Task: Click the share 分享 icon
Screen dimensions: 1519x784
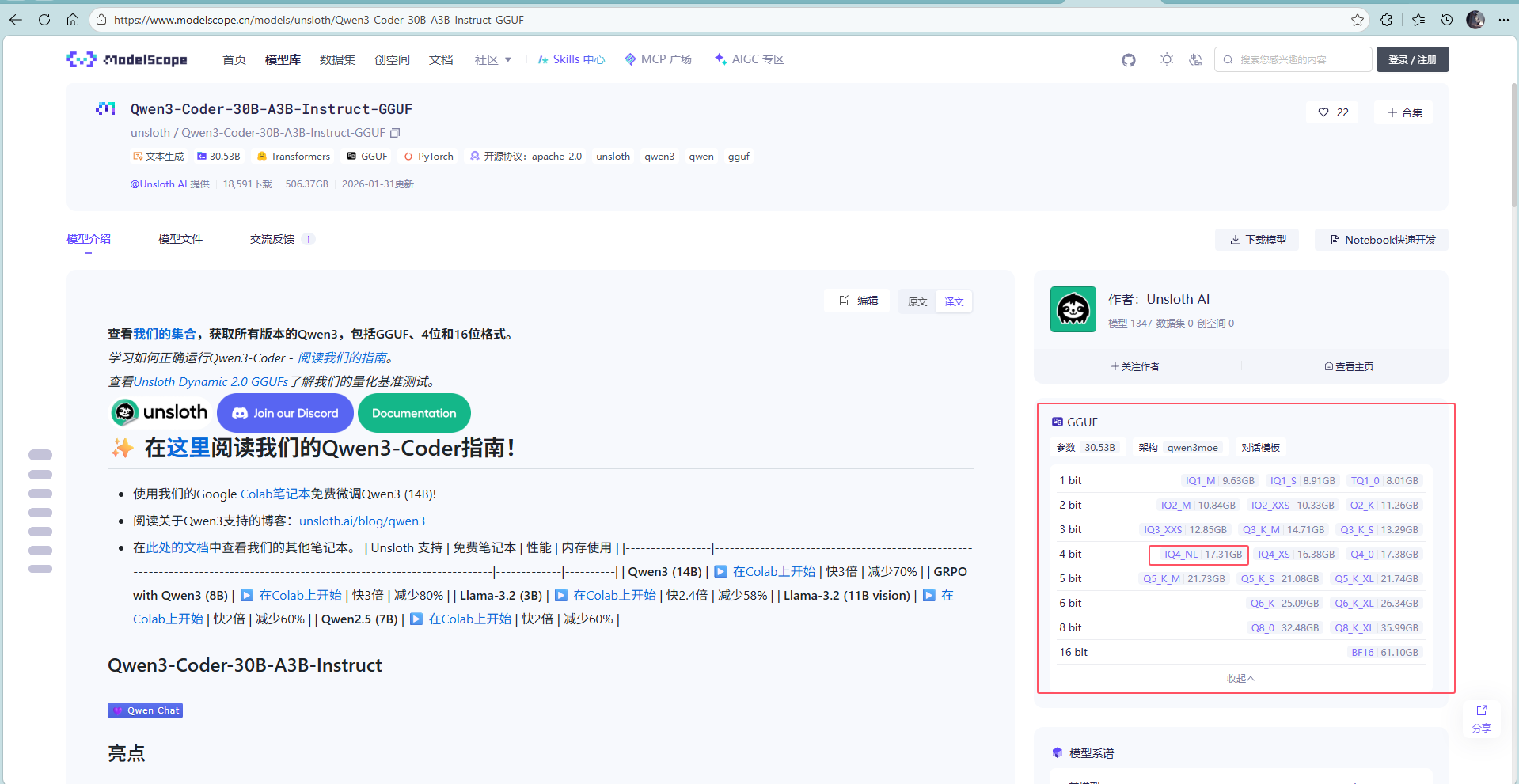Action: click(1482, 718)
